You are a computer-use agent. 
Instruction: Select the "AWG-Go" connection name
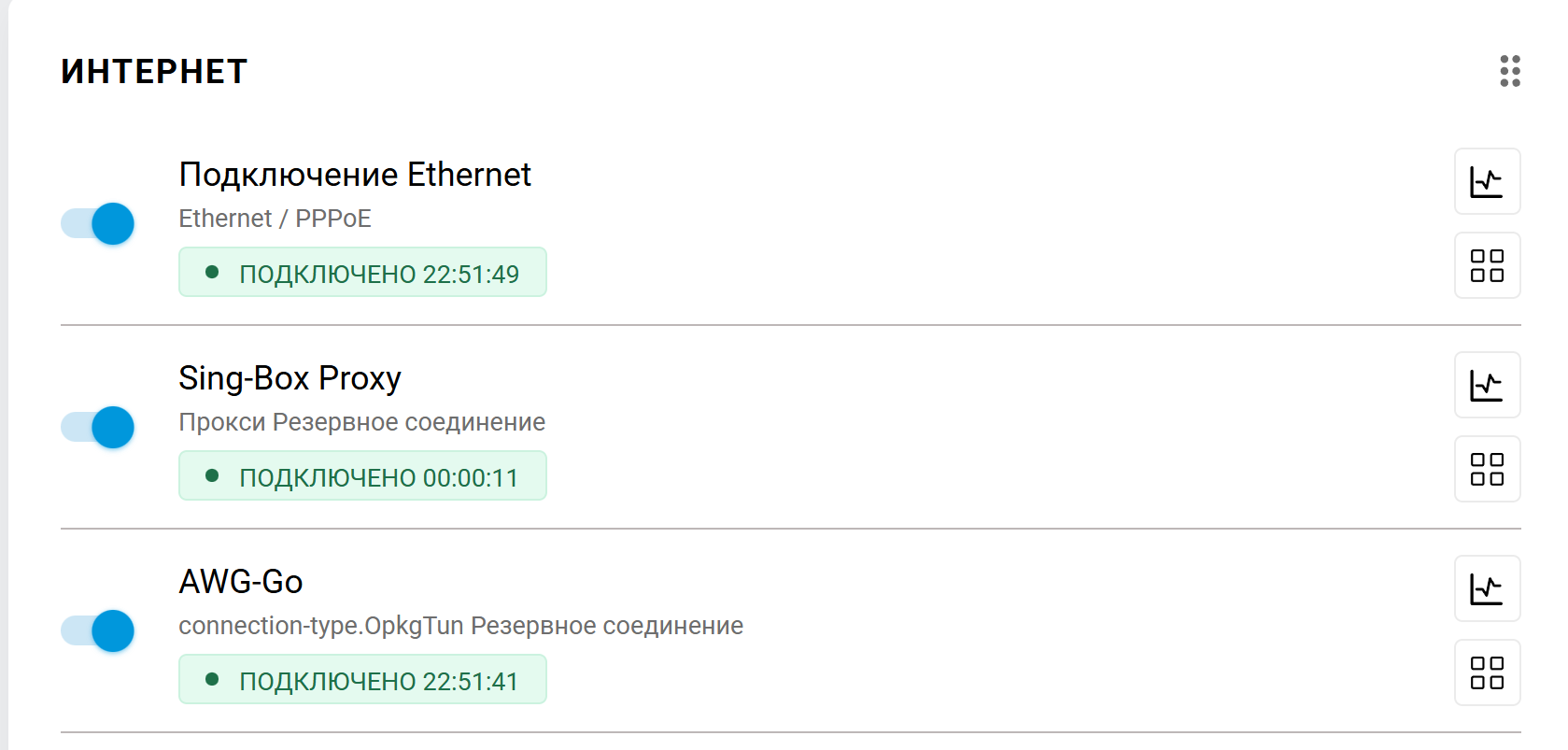pyautogui.click(x=241, y=582)
